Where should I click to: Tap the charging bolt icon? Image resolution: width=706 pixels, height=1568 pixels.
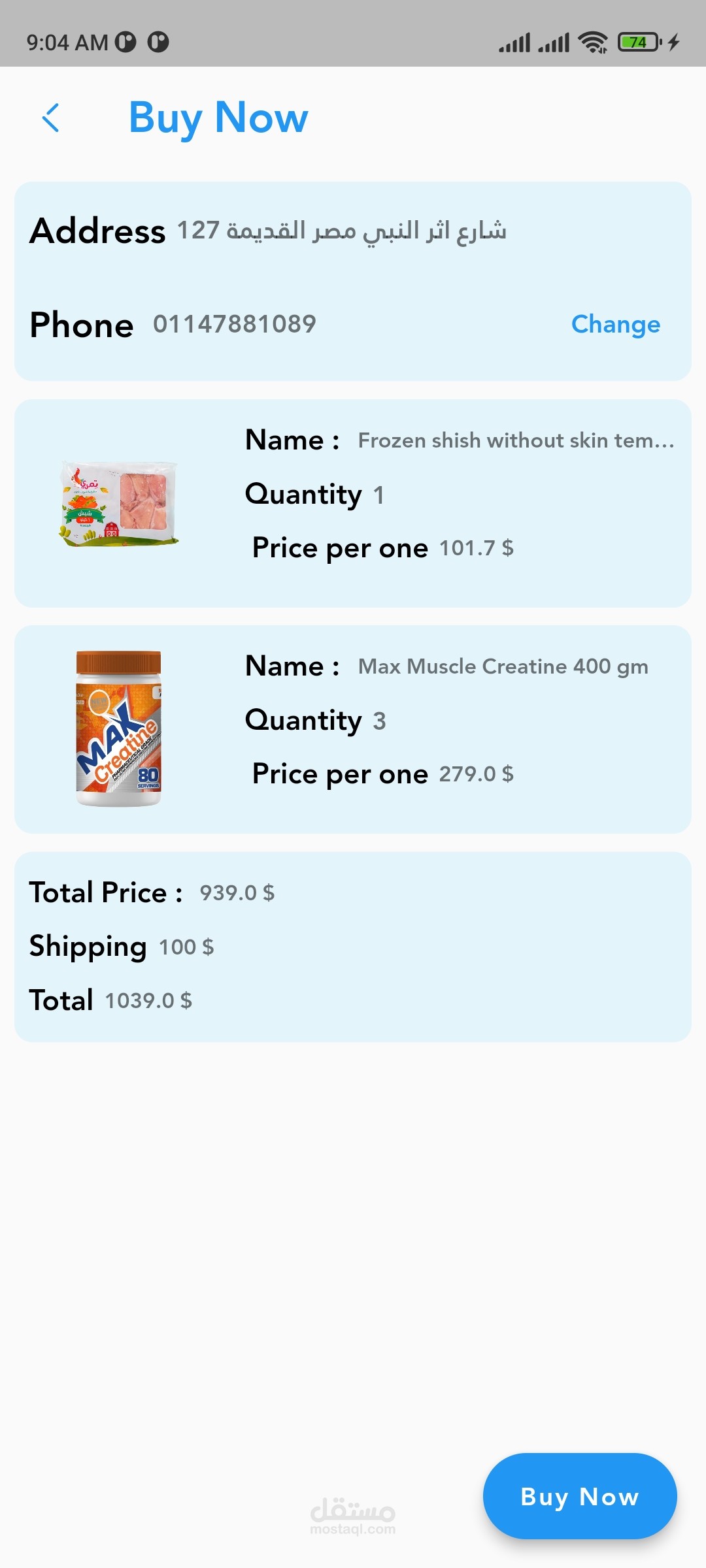click(674, 42)
